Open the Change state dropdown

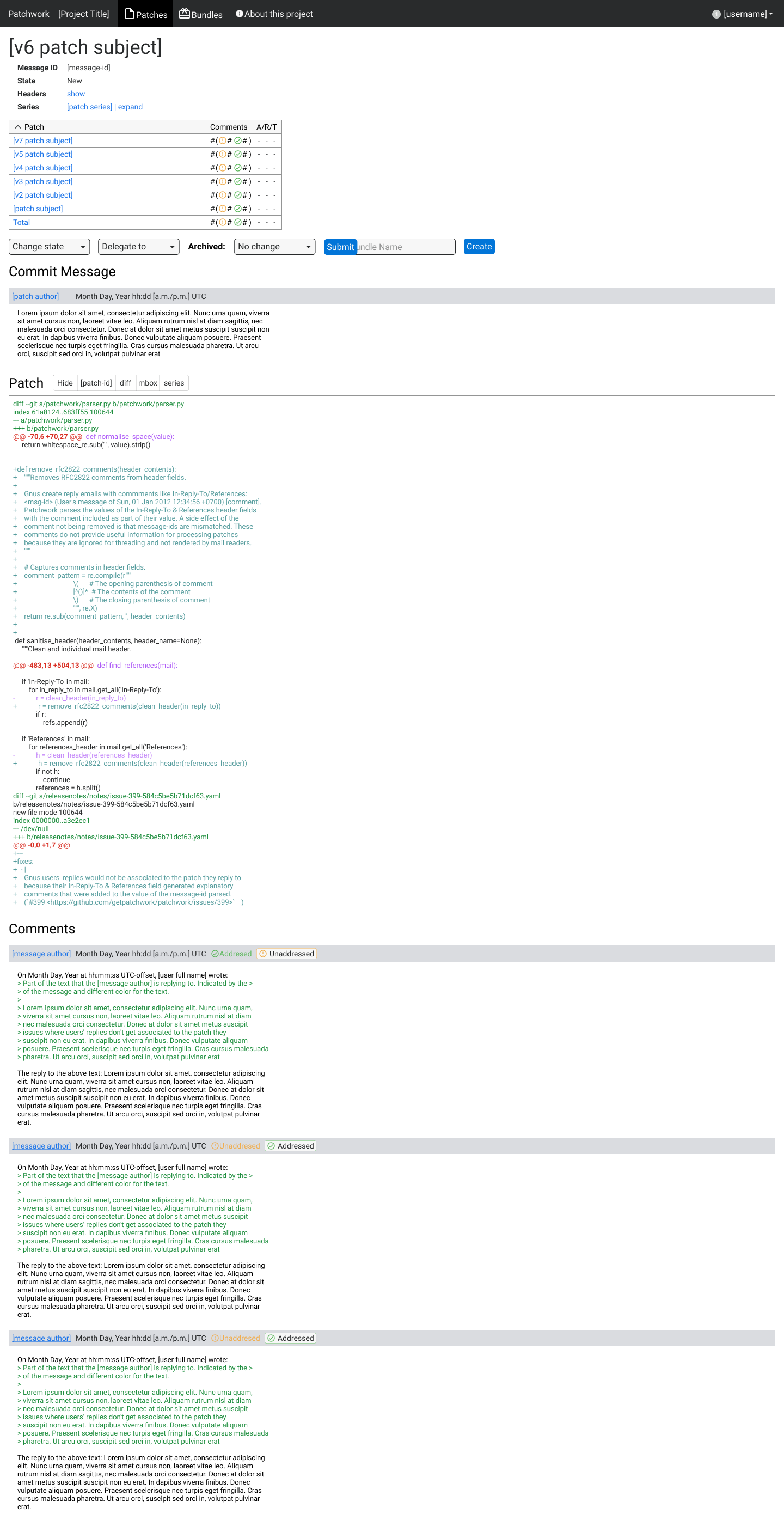(49, 247)
